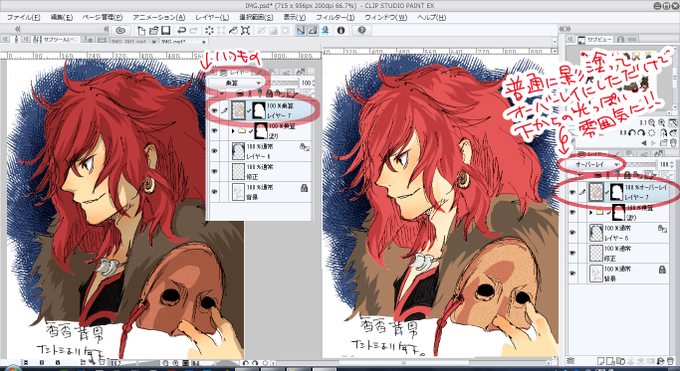680x371 pixels.
Task: Select レイヤー6 row in right panel
Action: click(620, 233)
